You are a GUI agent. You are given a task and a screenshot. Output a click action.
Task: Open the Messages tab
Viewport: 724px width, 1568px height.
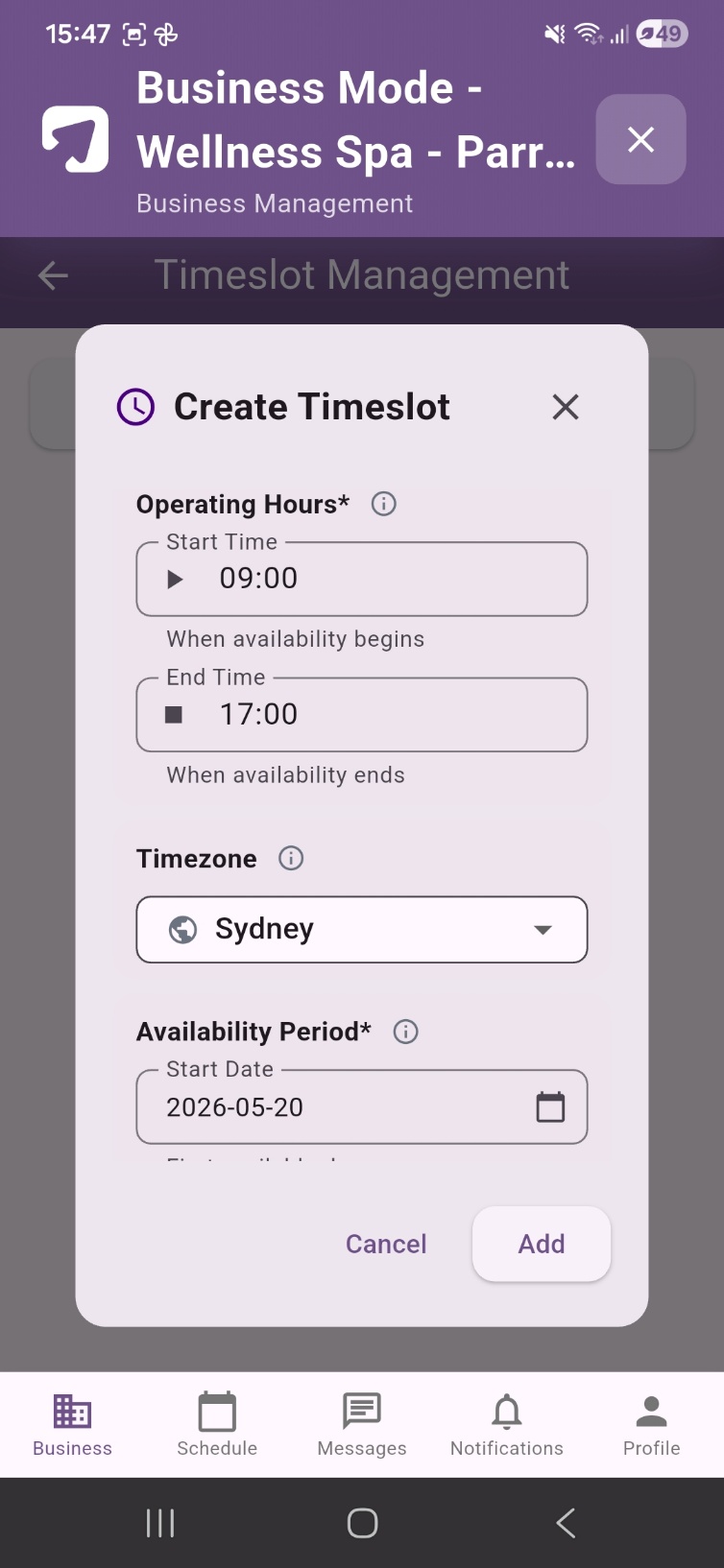(x=362, y=1424)
